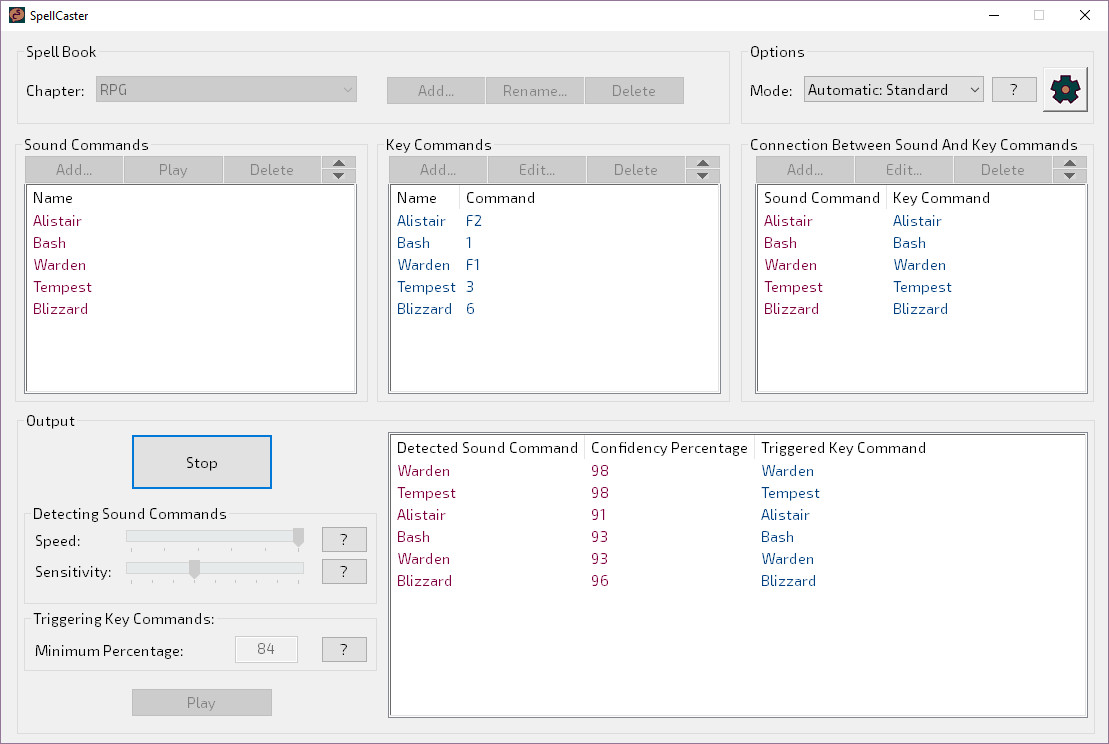Click the Minimum Percentage field
The height and width of the screenshot is (744, 1109).
(x=266, y=650)
